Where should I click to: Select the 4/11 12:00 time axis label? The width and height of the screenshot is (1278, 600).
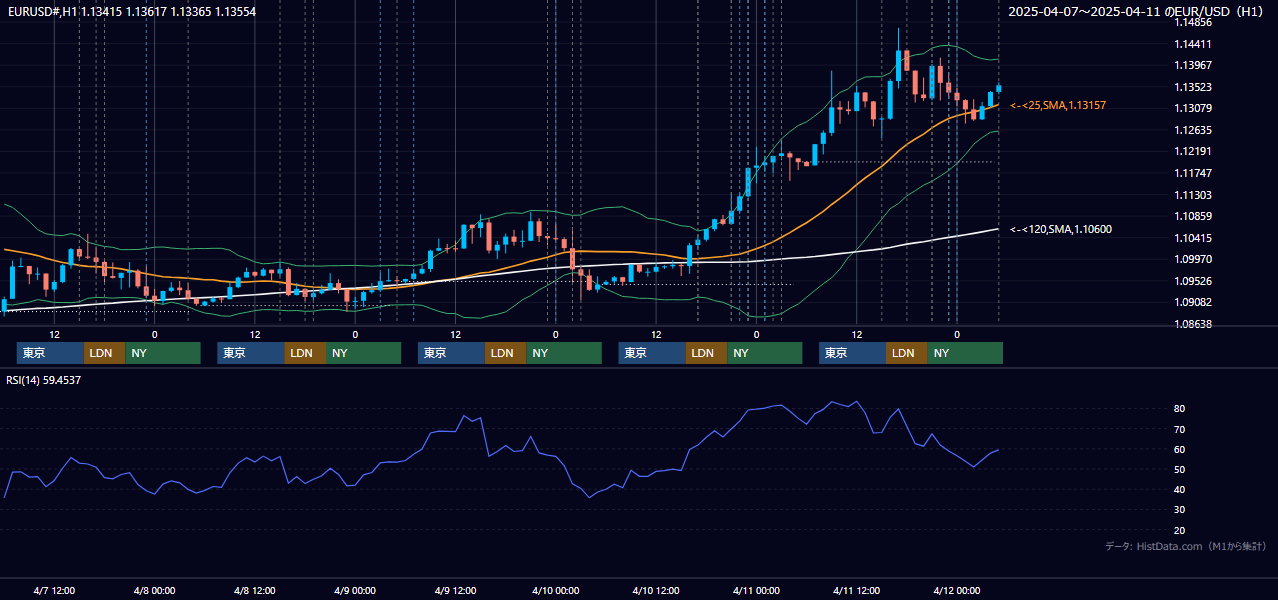tap(856, 590)
